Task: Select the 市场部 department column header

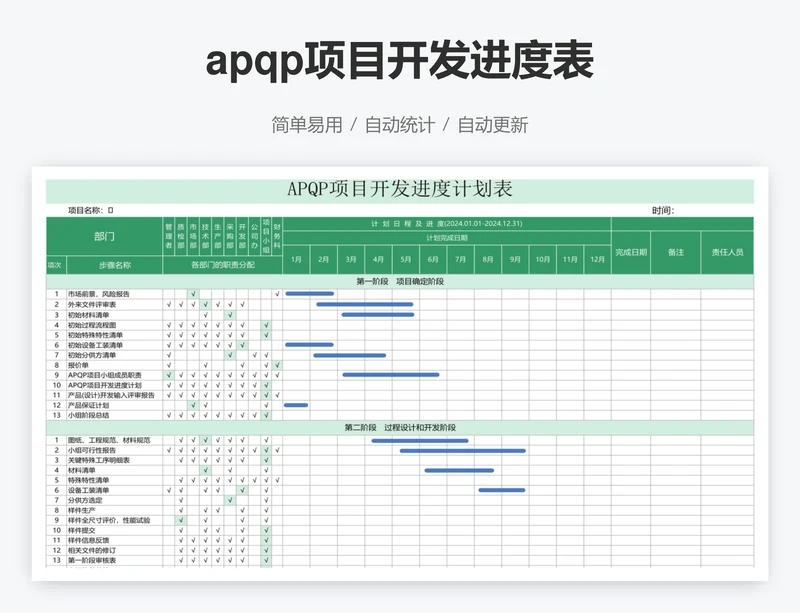Action: click(x=193, y=236)
